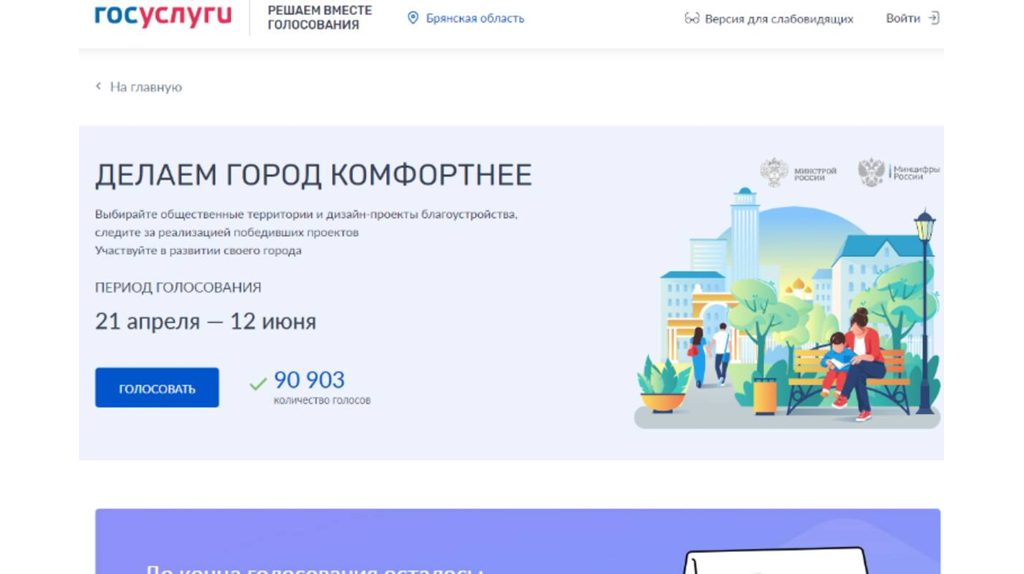Screen dimensions: 1024x574
Task: Click the 90 903 vote count
Action: coord(309,379)
